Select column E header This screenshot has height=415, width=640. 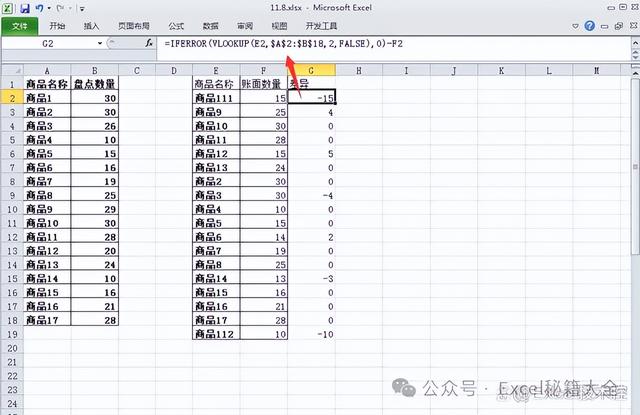click(216, 71)
